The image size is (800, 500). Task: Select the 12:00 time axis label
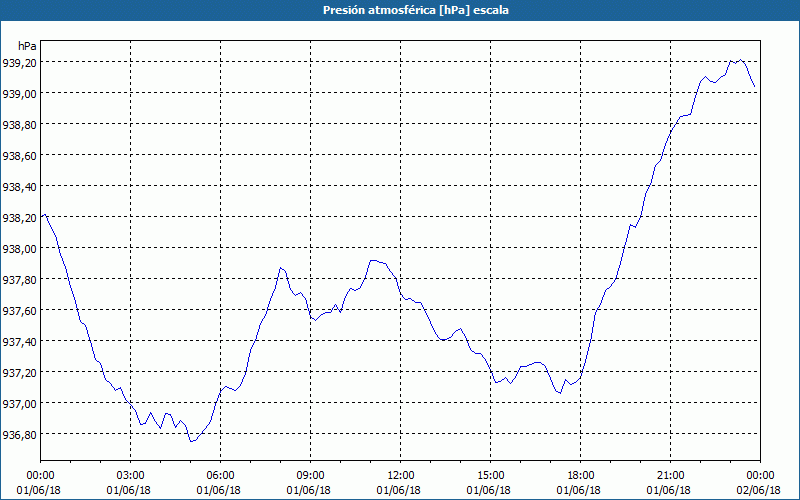coord(401,475)
